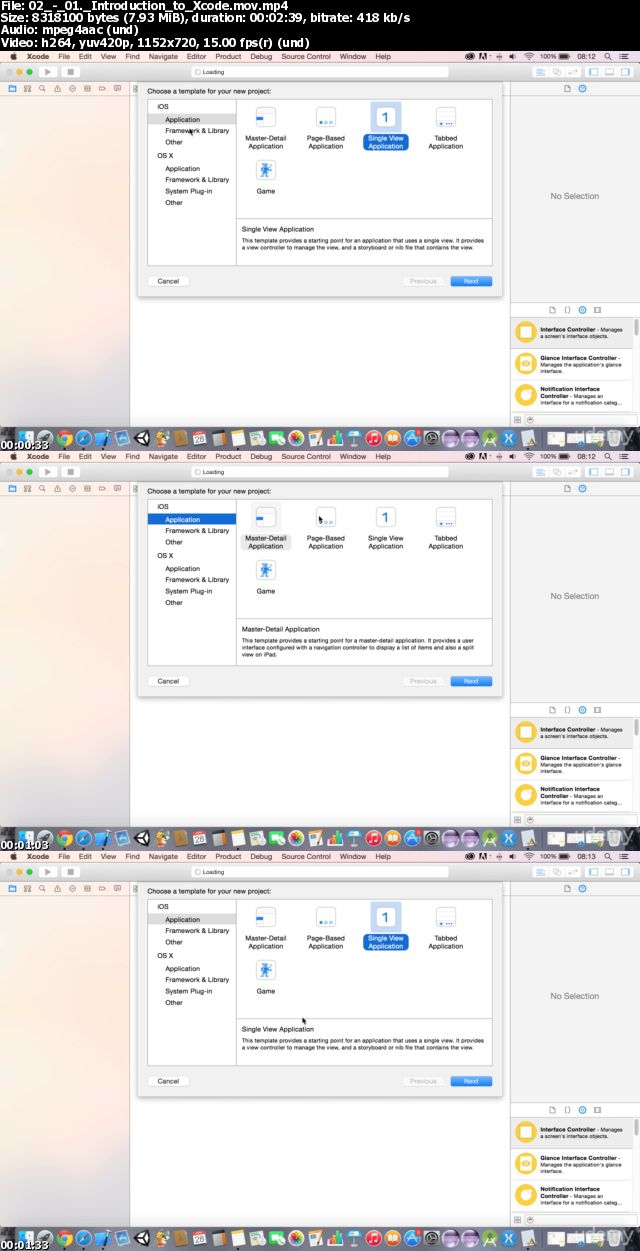Click Next button in the 00:01:33 frame
This screenshot has height=1251, width=640.
[471, 1081]
